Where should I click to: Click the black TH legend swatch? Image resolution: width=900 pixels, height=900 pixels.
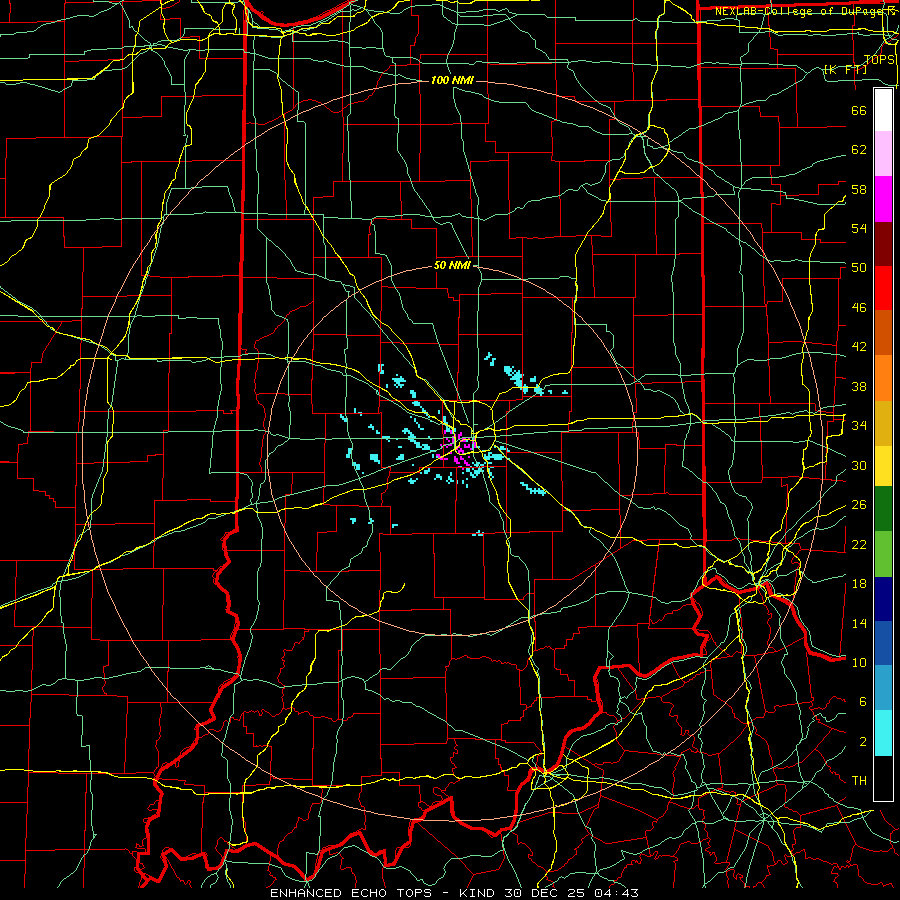click(x=883, y=778)
